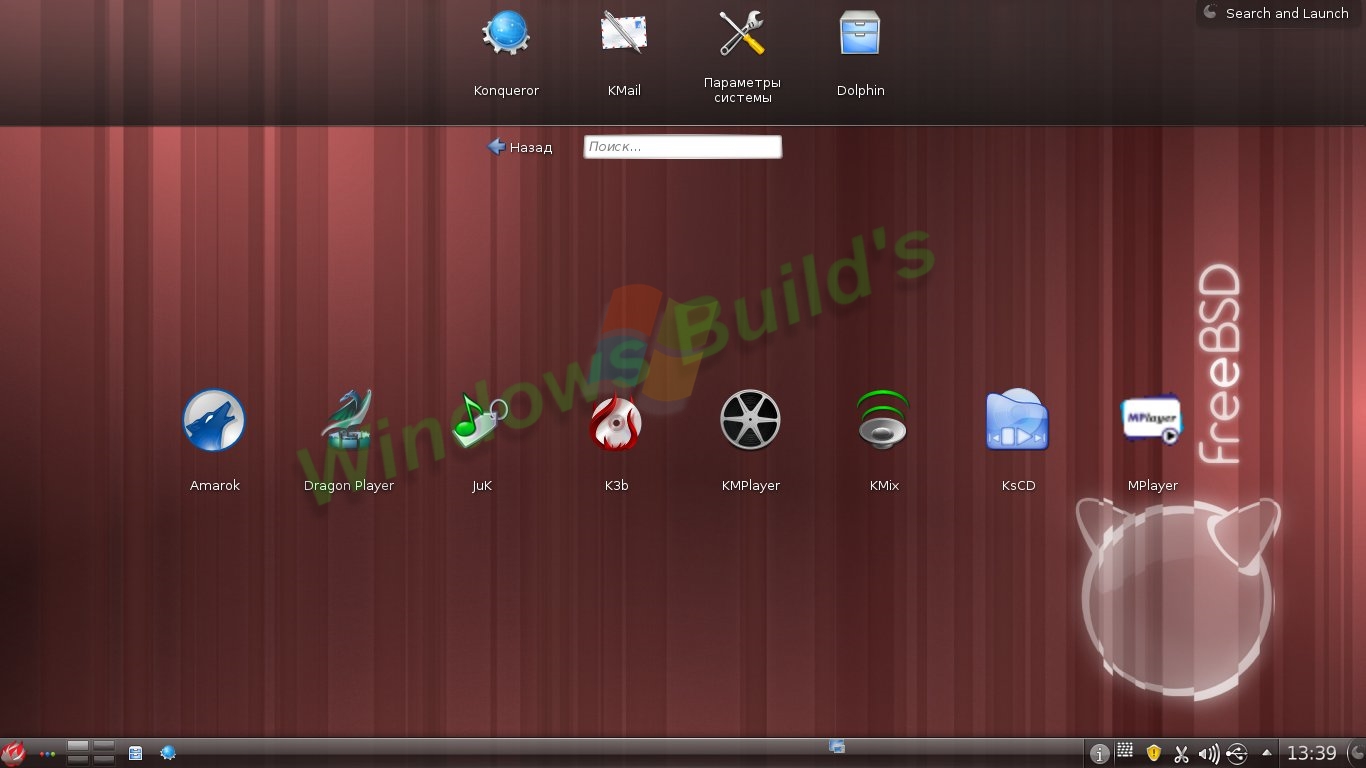Expand hidden system tray icons
This screenshot has height=768, width=1366.
(1267, 753)
